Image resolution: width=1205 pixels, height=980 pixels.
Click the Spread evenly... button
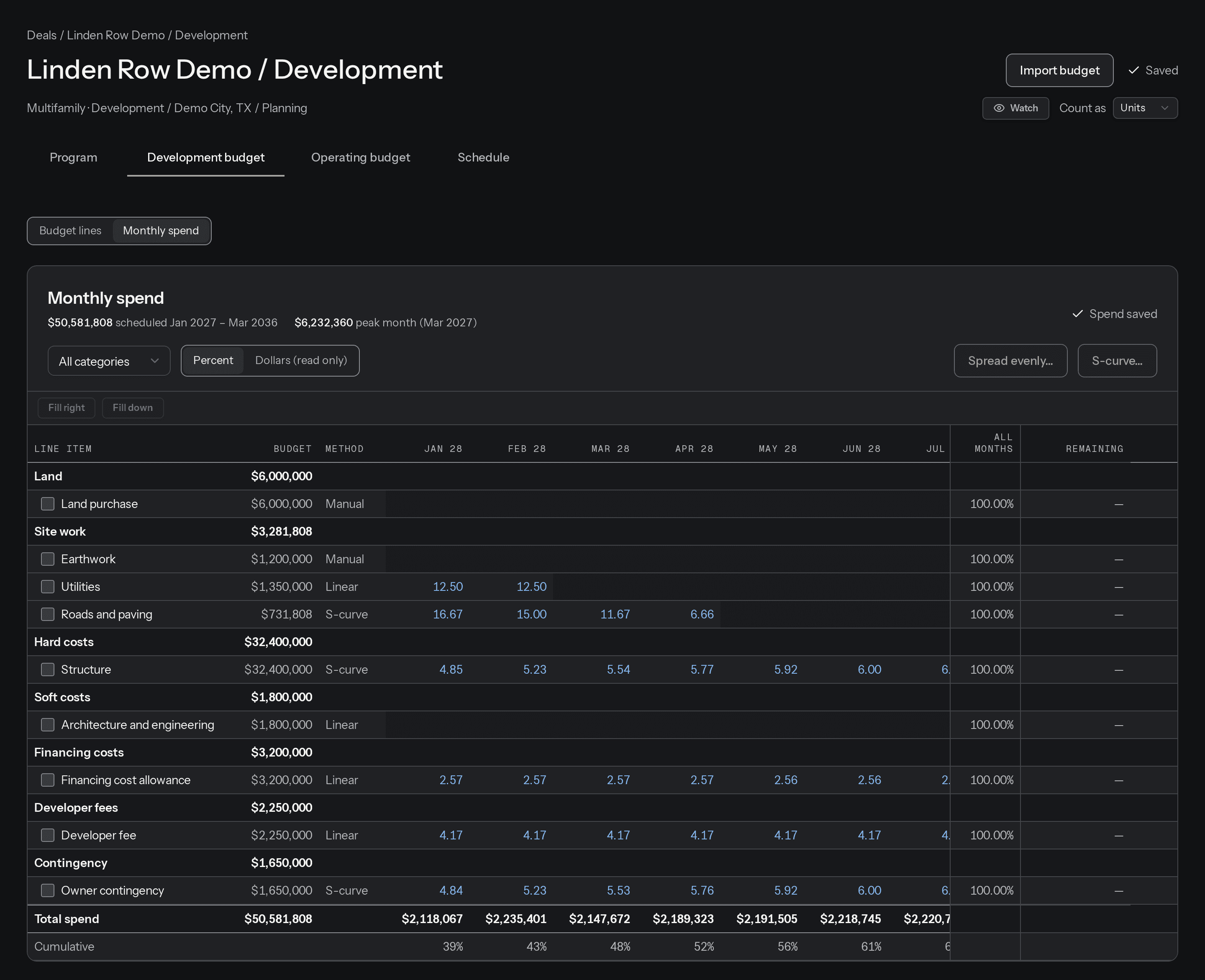(1010, 361)
